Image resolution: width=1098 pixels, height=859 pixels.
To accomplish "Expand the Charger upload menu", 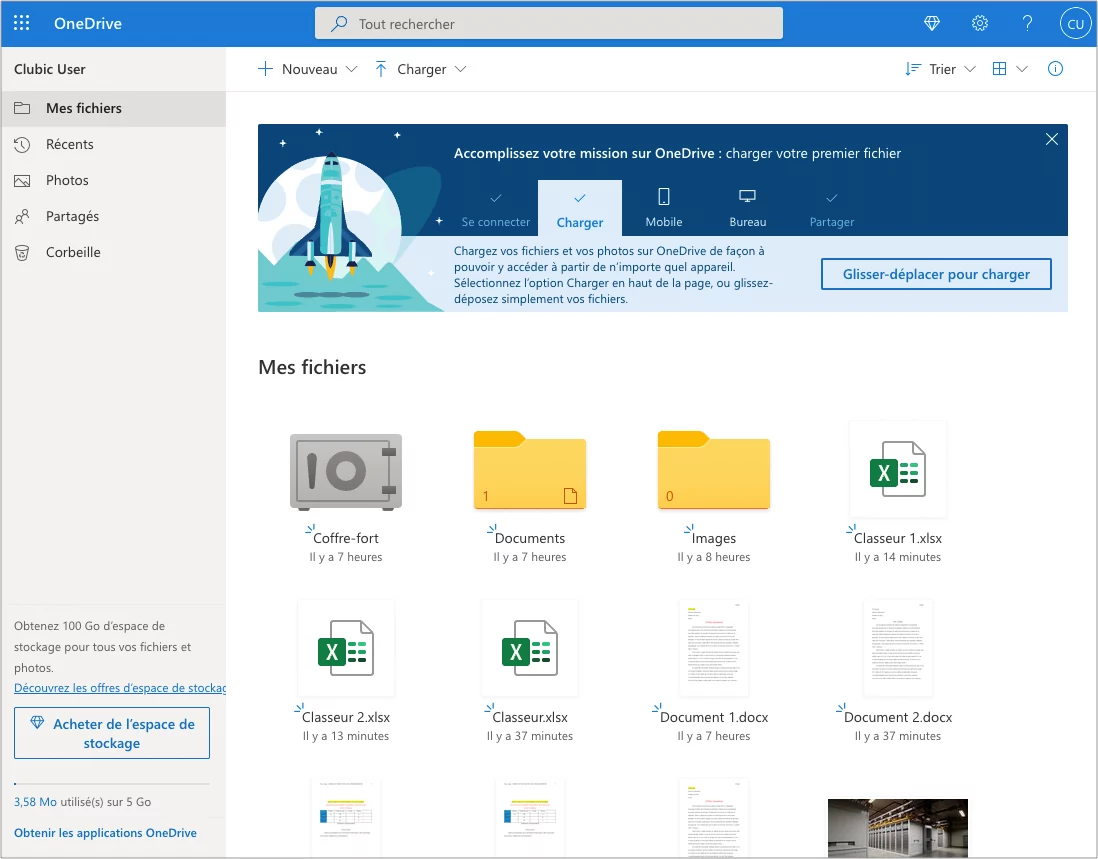I will coord(420,69).
